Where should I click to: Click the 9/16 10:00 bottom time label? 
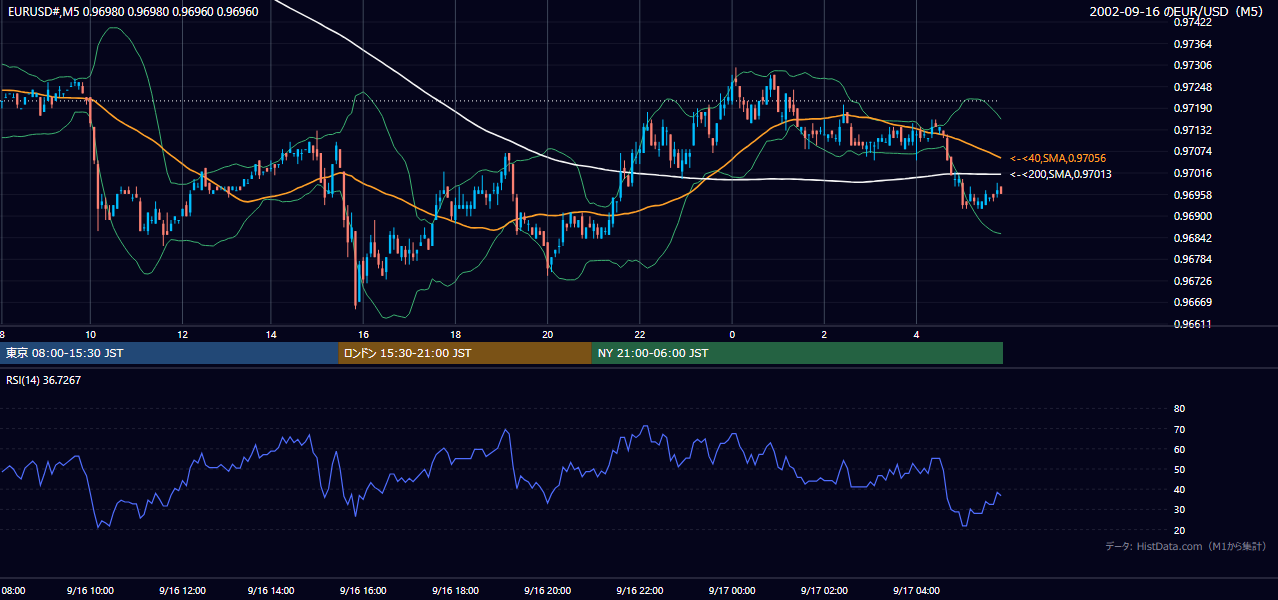pyautogui.click(x=88, y=591)
